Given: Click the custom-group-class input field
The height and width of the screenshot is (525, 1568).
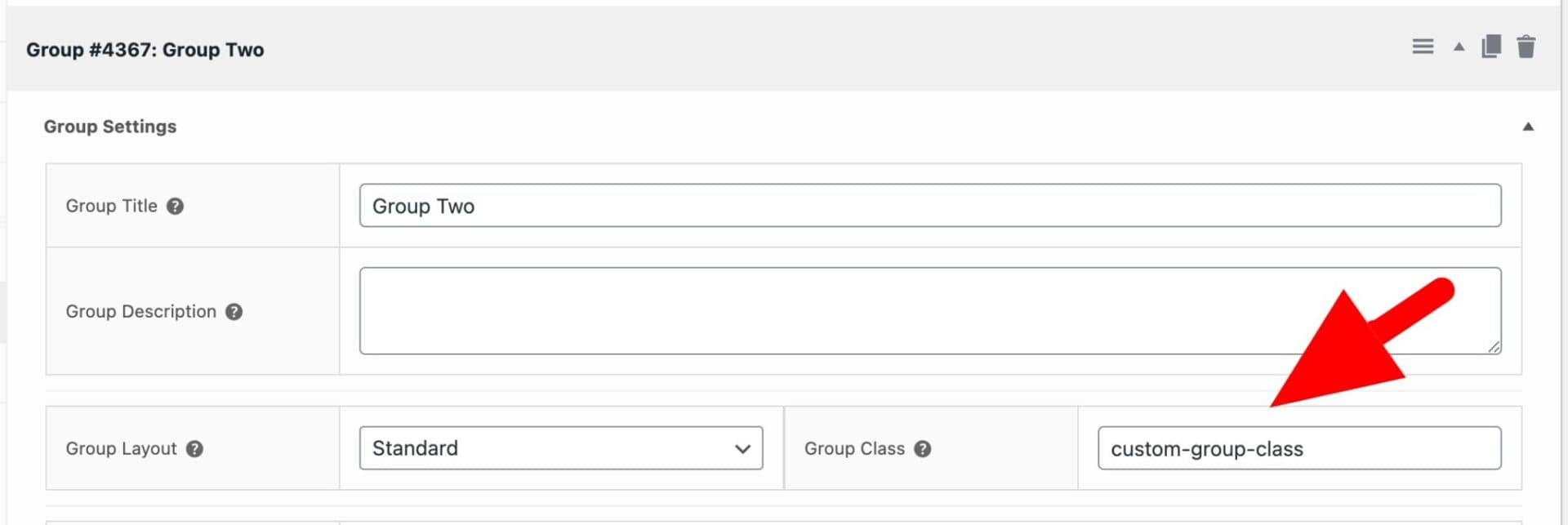Looking at the screenshot, I should (x=1298, y=447).
